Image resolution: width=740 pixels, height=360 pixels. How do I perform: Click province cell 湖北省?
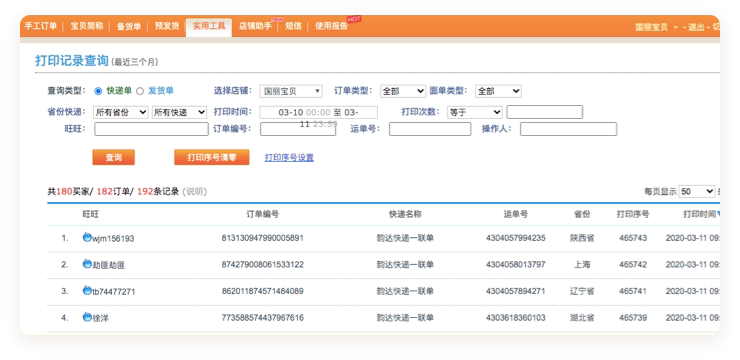click(582, 318)
